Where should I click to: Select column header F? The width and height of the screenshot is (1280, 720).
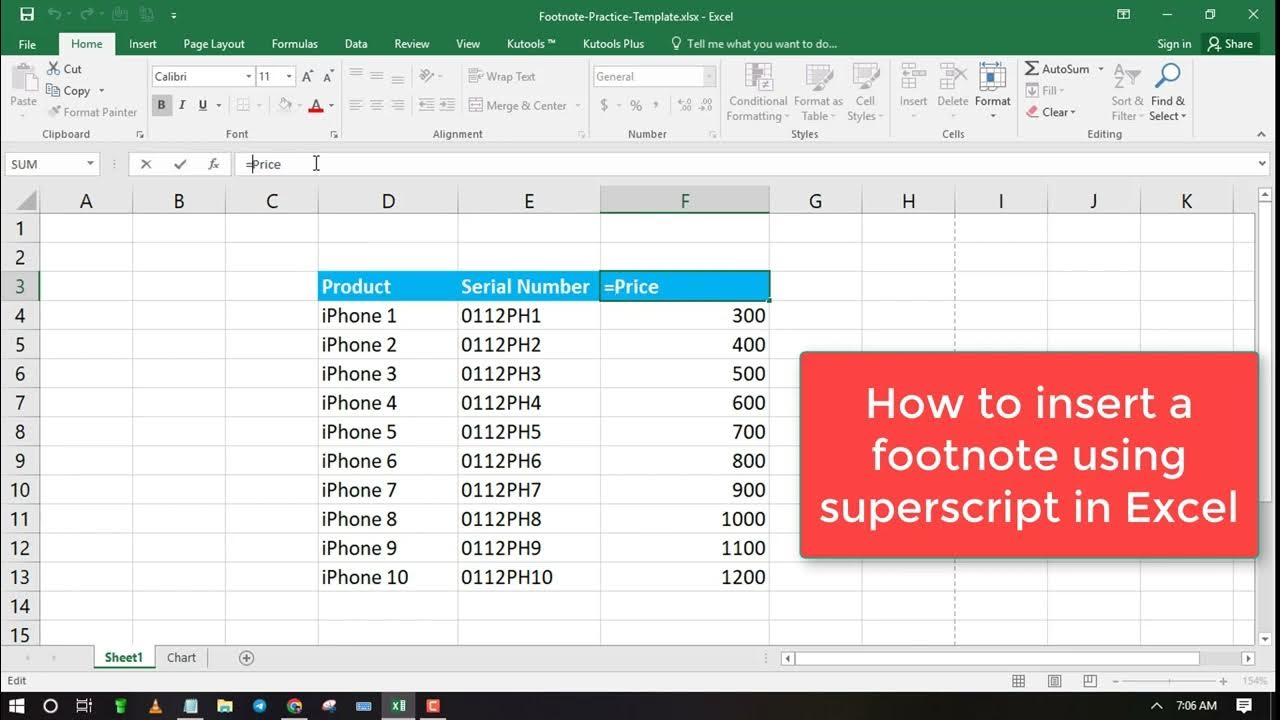[685, 201]
